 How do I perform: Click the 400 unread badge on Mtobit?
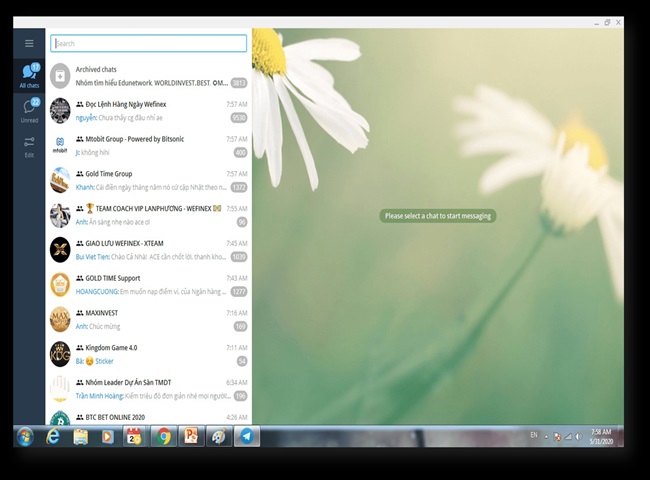coord(240,153)
